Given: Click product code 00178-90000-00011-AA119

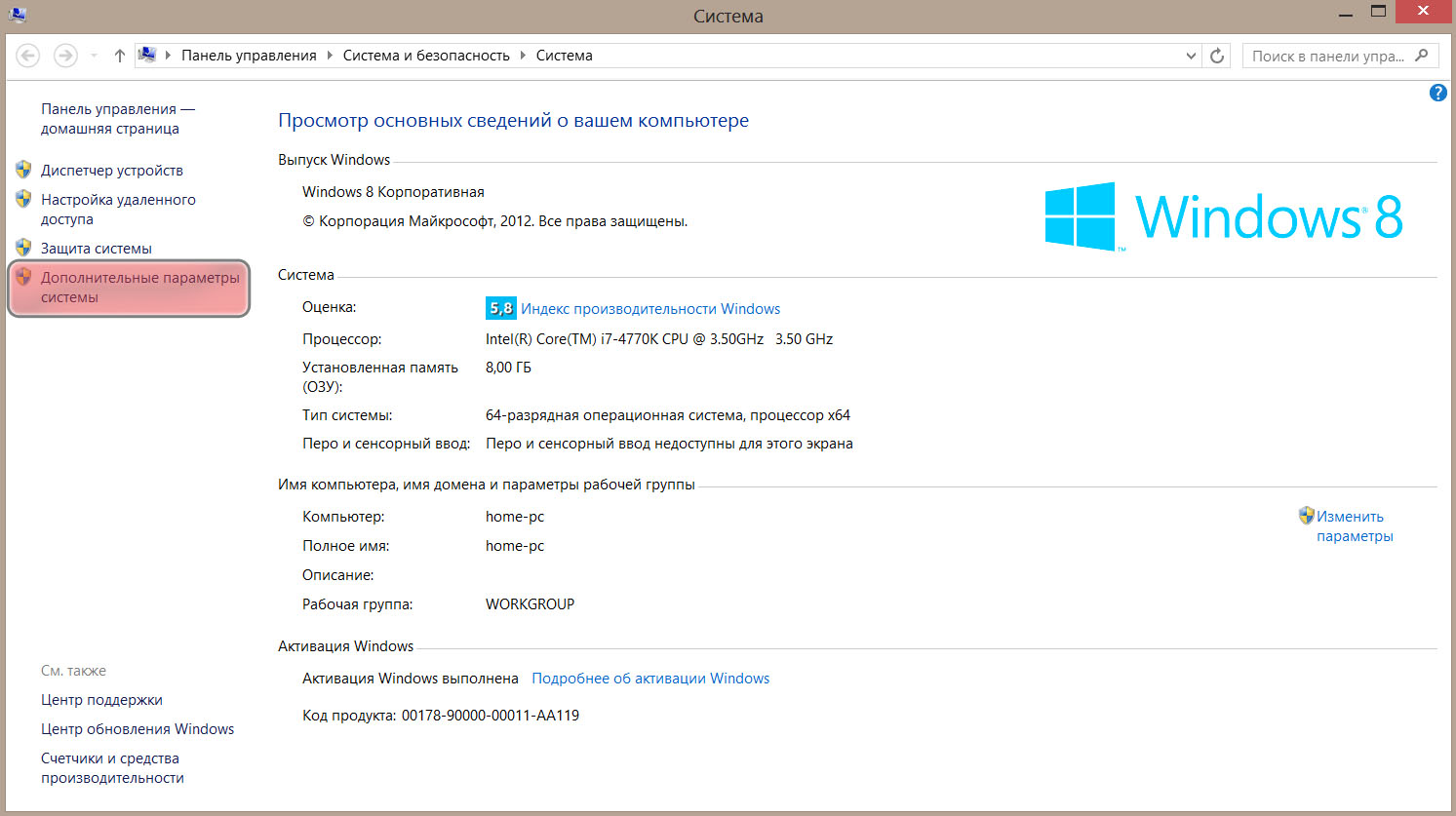Looking at the screenshot, I should pyautogui.click(x=491, y=716).
